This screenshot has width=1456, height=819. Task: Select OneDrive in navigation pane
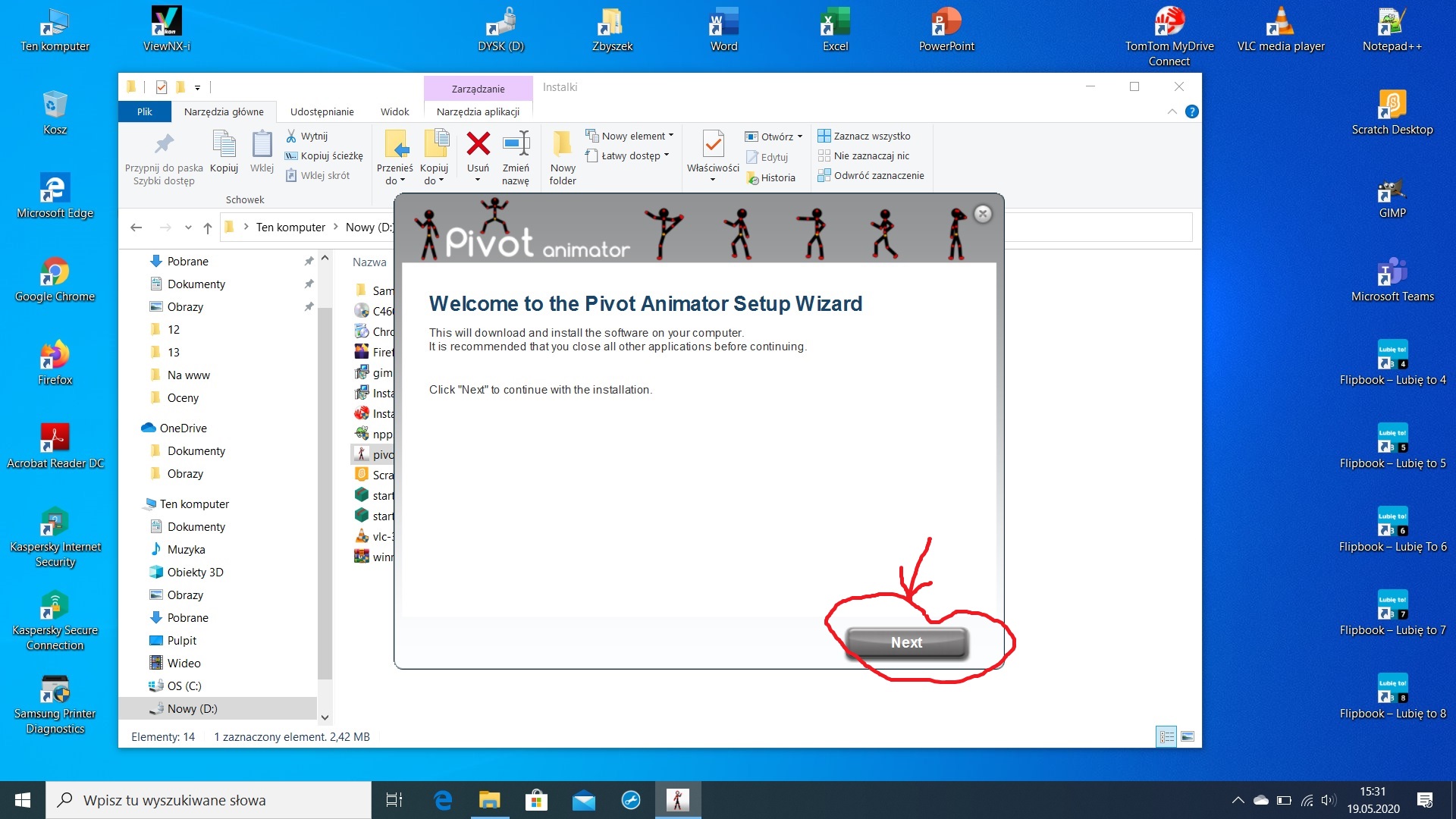point(183,428)
